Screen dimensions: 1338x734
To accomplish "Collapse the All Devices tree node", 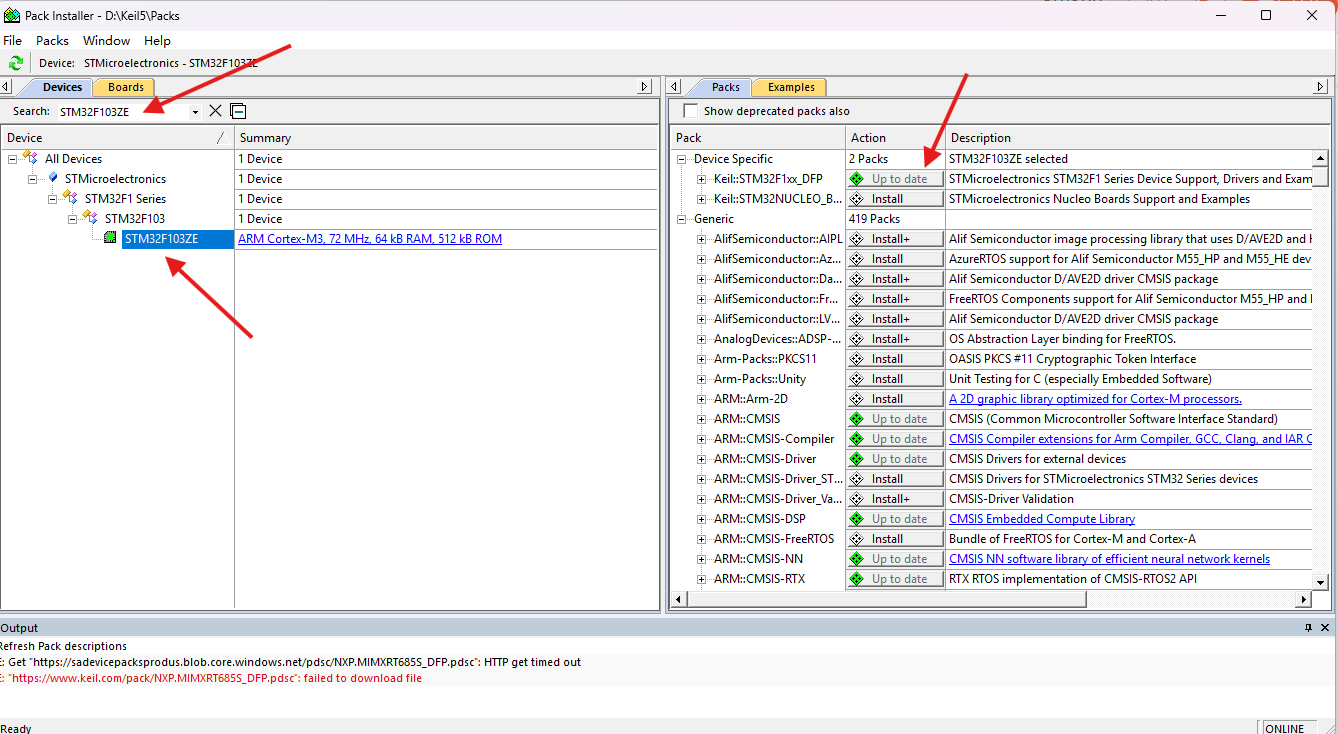I will point(12,158).
